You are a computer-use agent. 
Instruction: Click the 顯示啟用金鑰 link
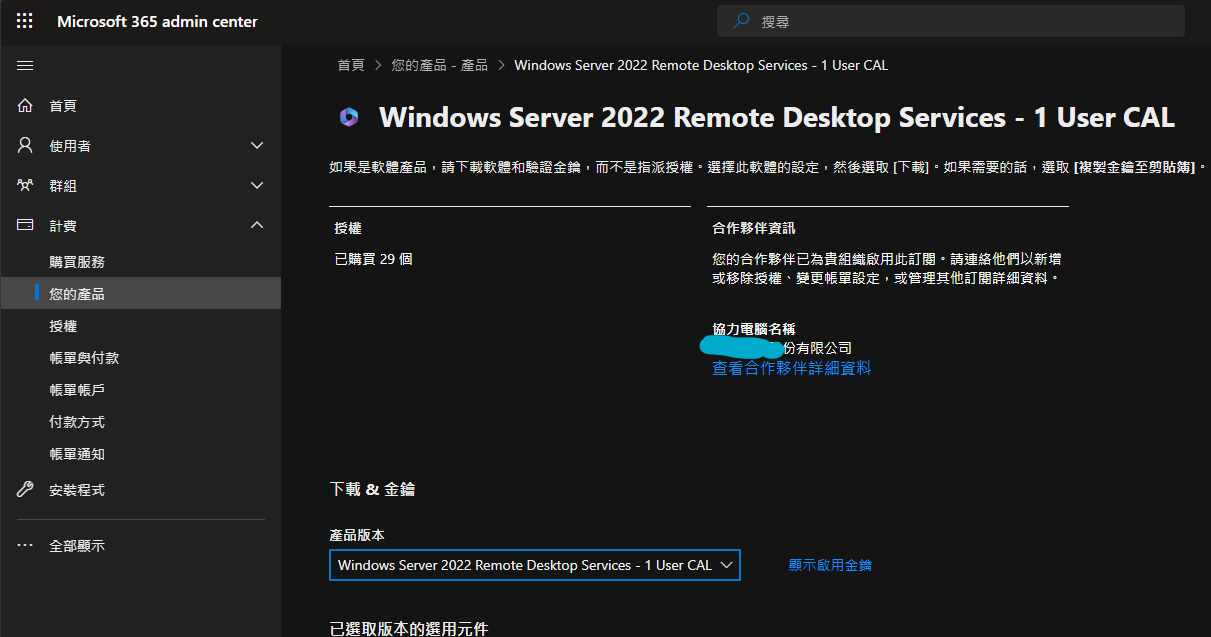(x=830, y=565)
